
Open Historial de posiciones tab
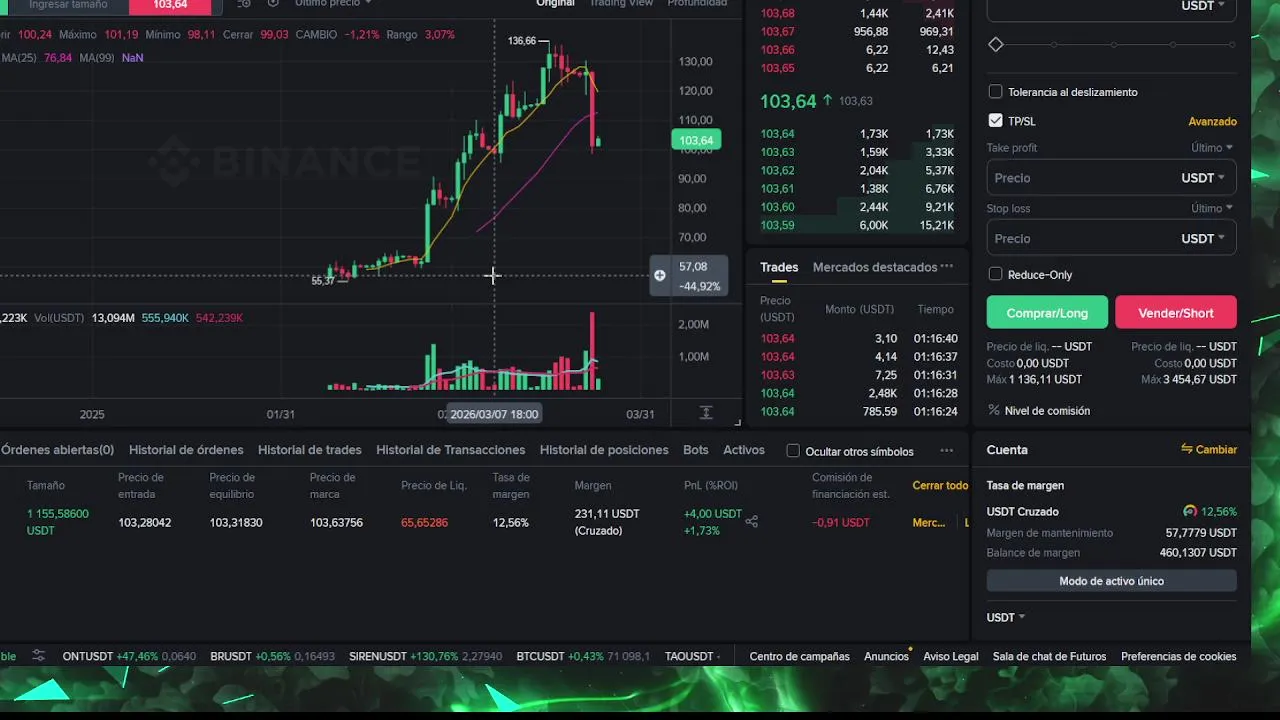point(604,450)
